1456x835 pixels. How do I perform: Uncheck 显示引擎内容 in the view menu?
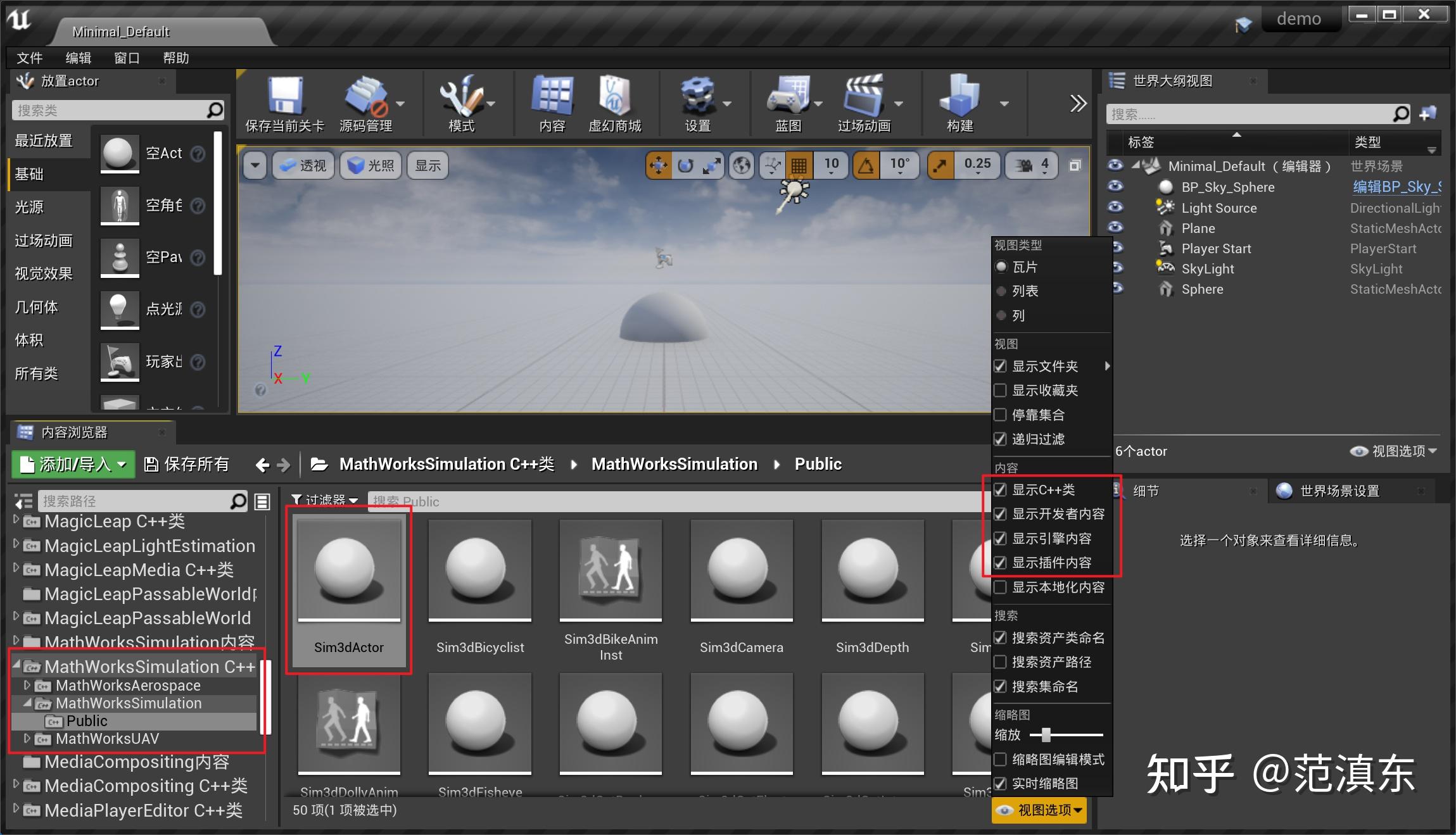(1001, 538)
